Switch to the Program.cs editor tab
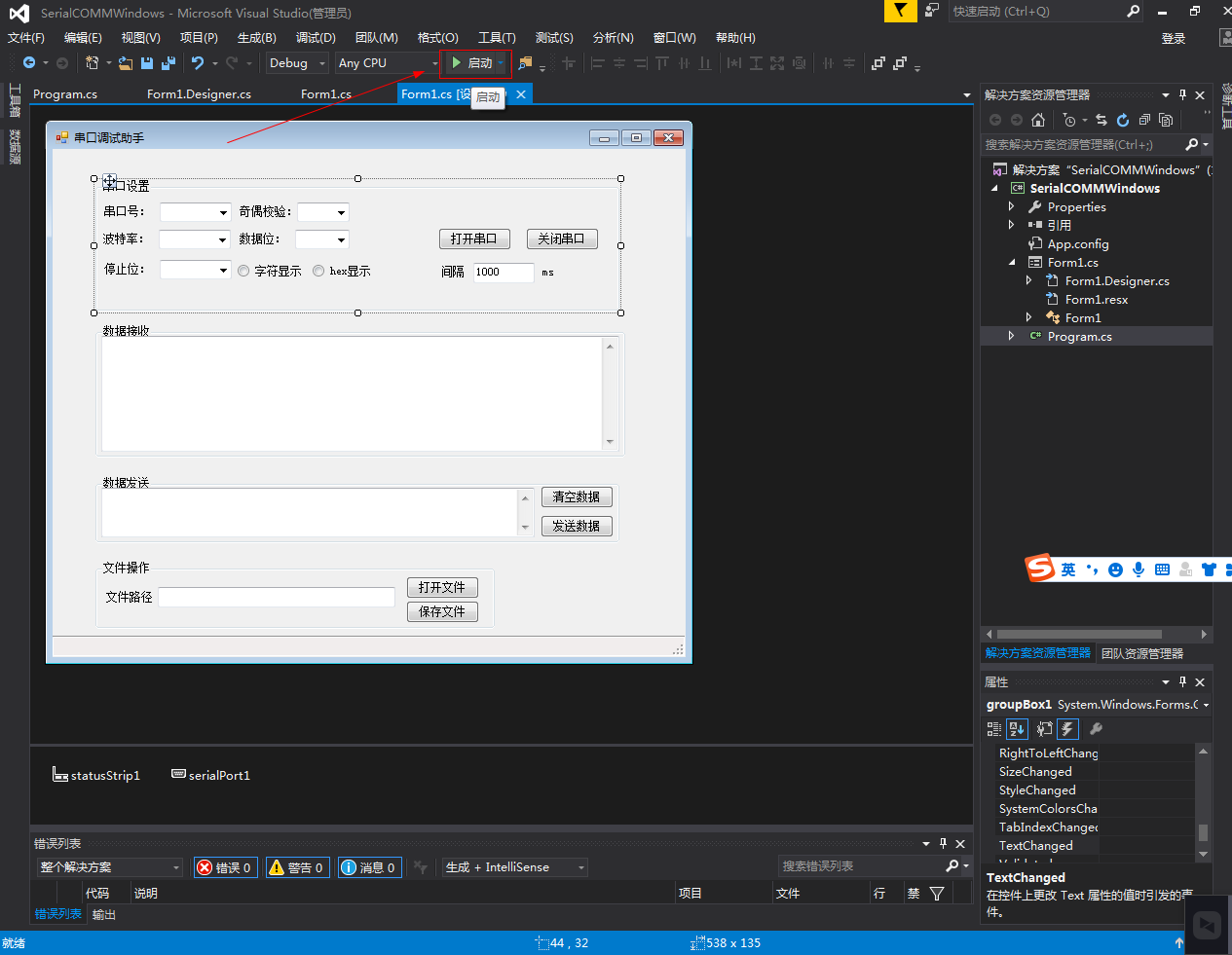This screenshot has width=1232, height=955. [x=65, y=94]
